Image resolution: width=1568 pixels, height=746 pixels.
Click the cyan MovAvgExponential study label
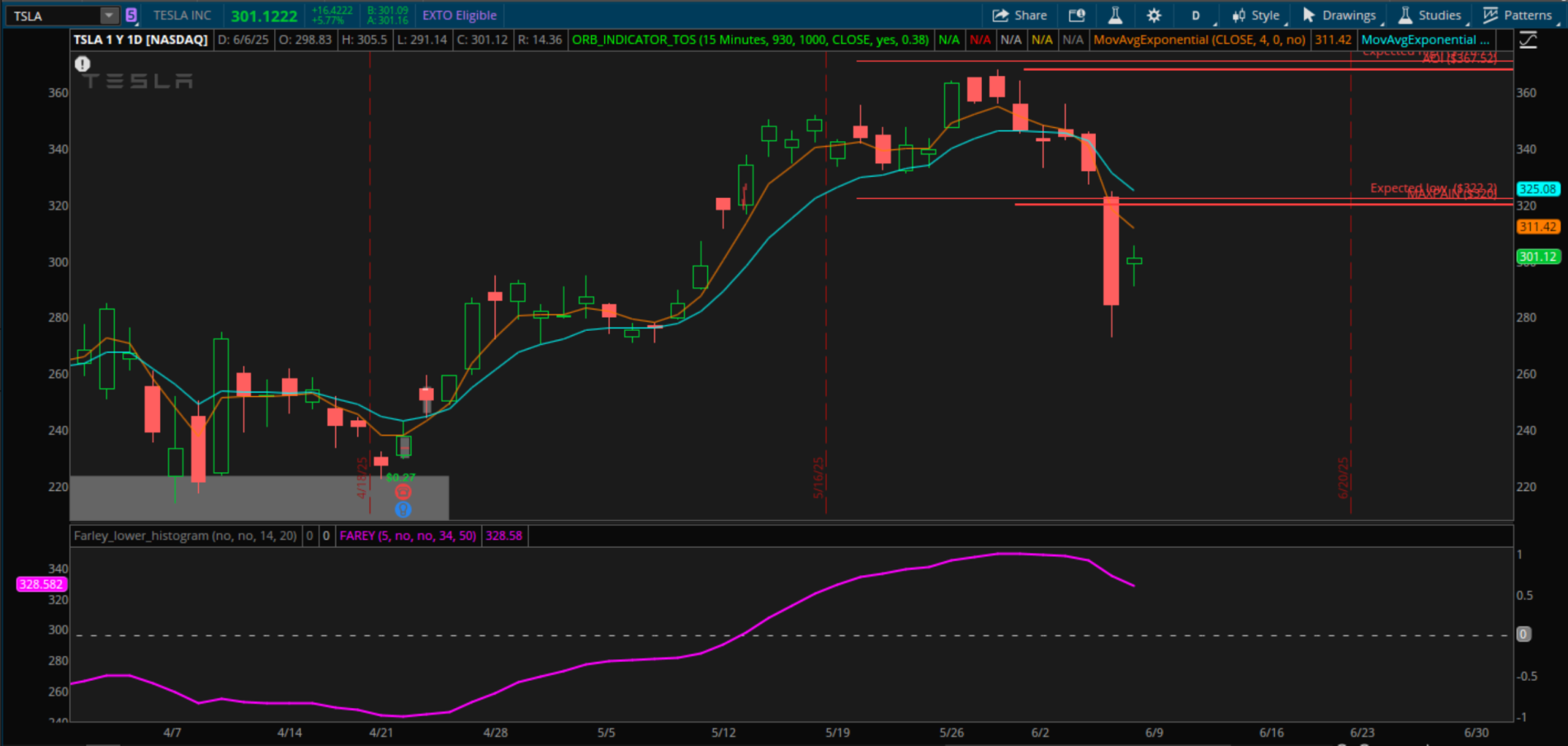[1425, 40]
